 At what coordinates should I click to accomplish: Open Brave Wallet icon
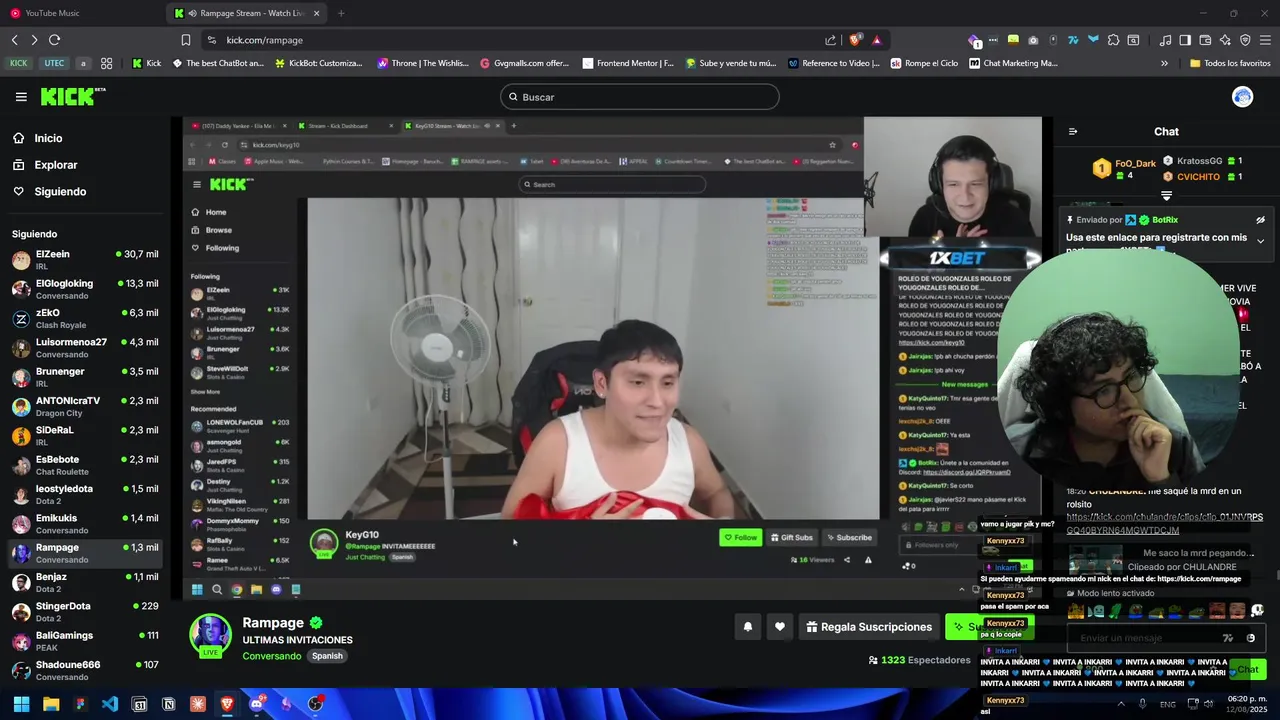1205,40
